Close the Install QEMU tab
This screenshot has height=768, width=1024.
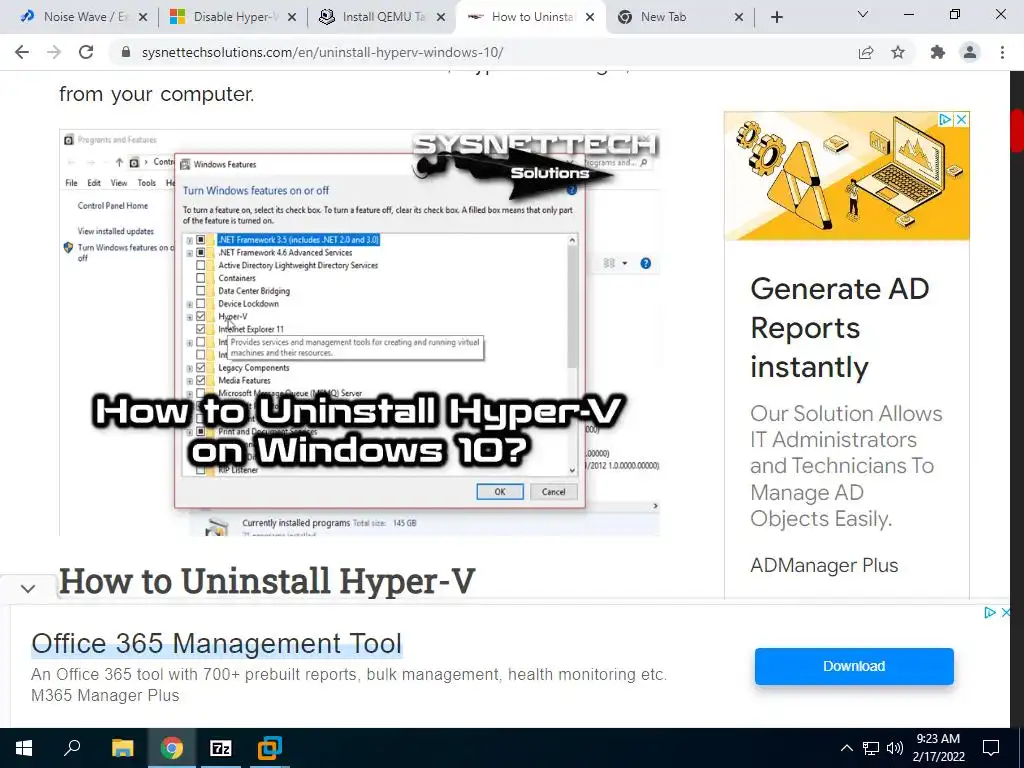click(x=441, y=18)
